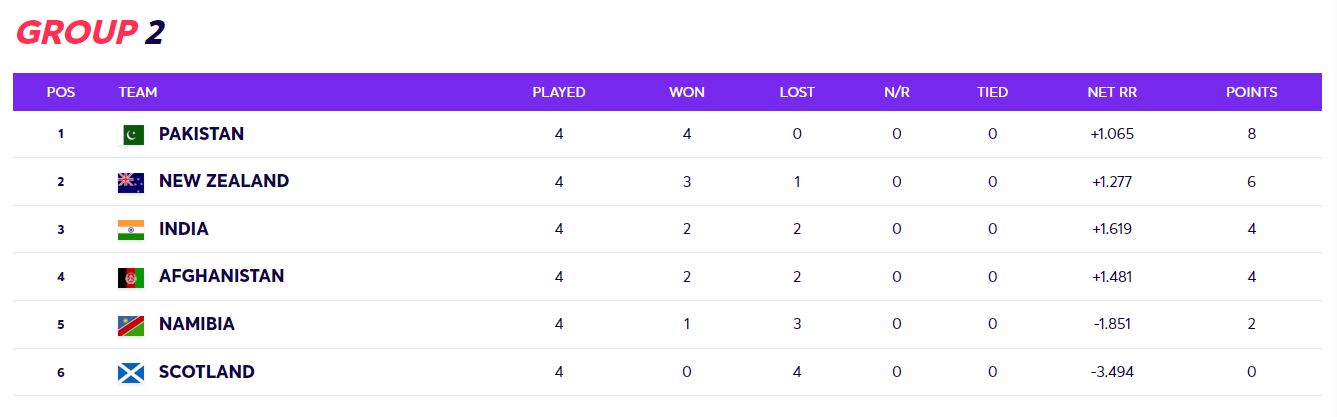The height and width of the screenshot is (417, 1337).
Task: Click the TEAM column header
Action: point(137,92)
